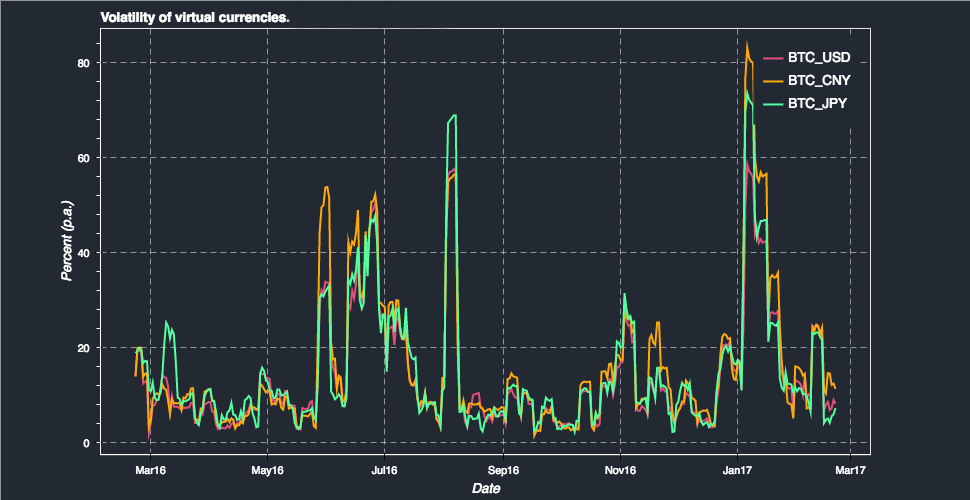Click the Mar17 x-axis tick label
The height and width of the screenshot is (500, 970).
point(850,471)
